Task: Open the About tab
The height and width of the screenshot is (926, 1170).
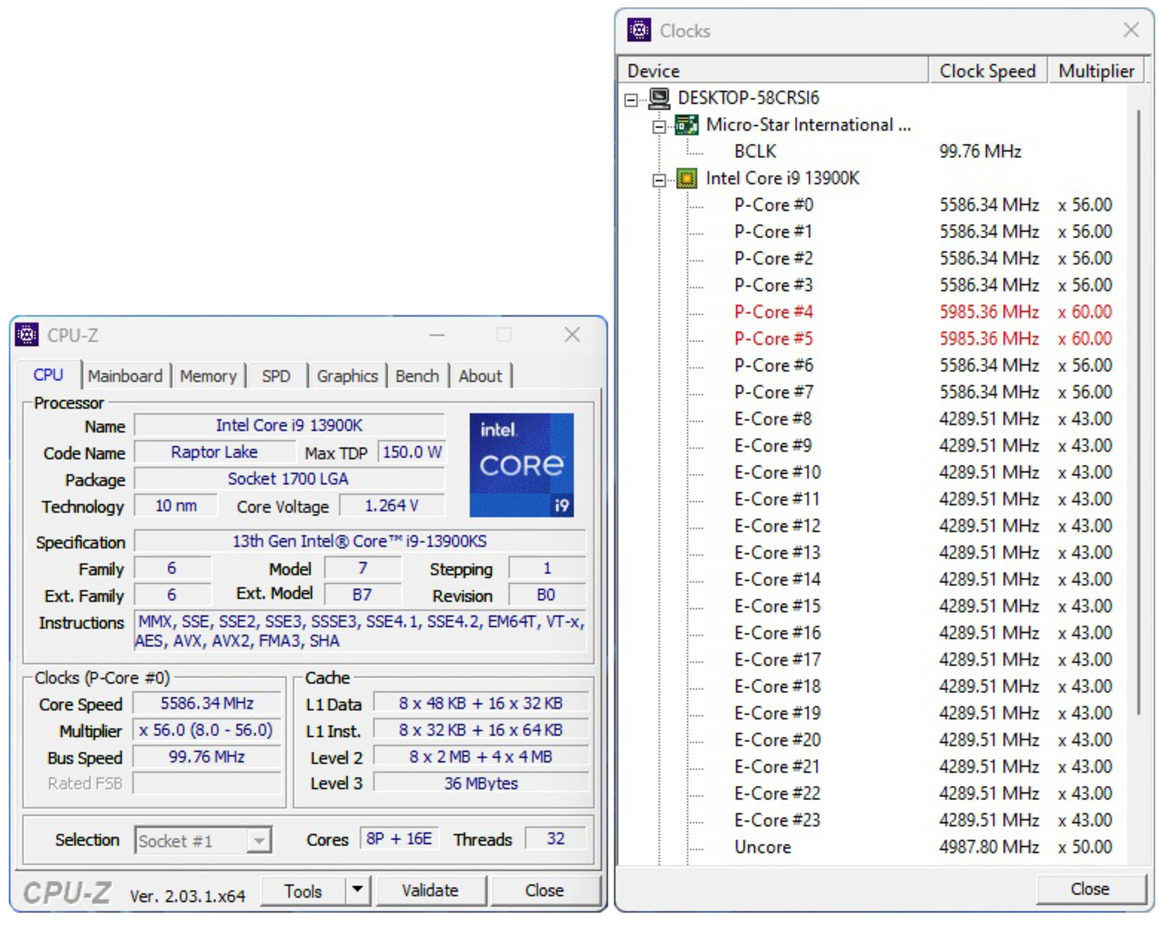Action: pos(481,375)
